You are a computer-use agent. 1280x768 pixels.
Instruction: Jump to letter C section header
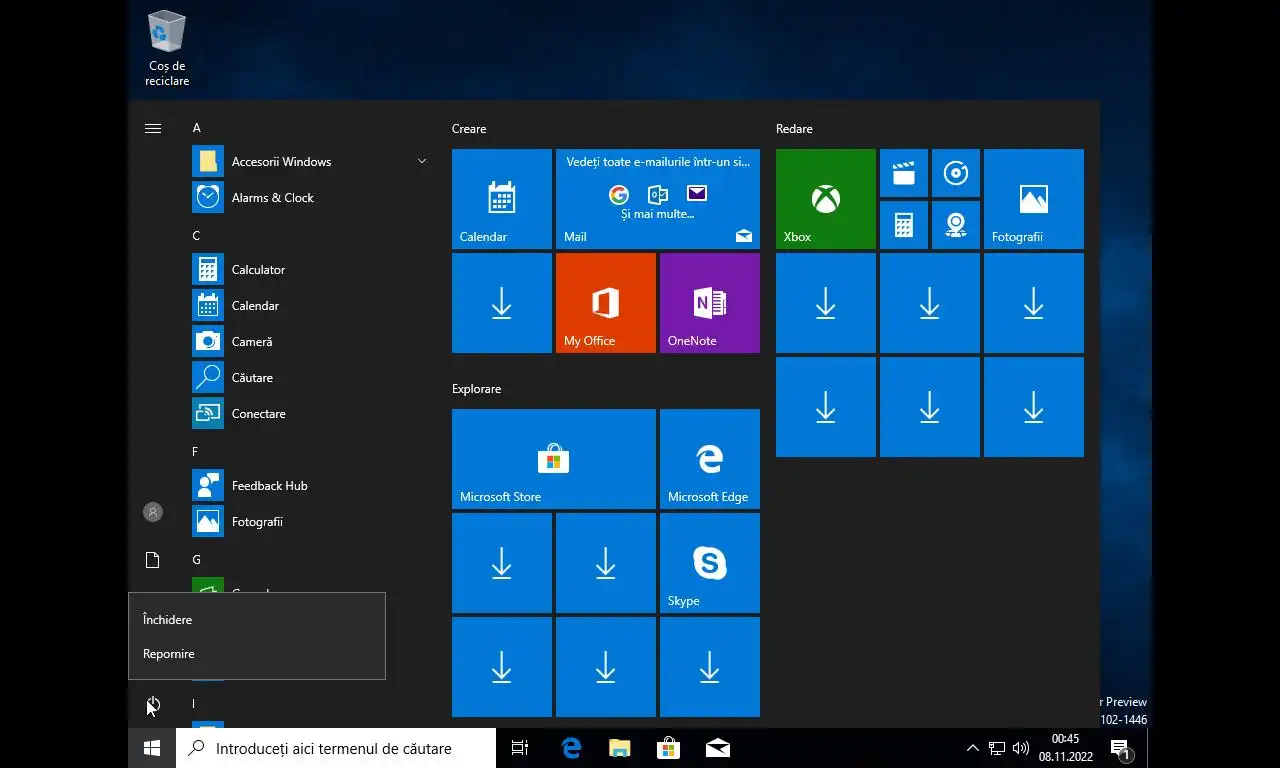(196, 236)
